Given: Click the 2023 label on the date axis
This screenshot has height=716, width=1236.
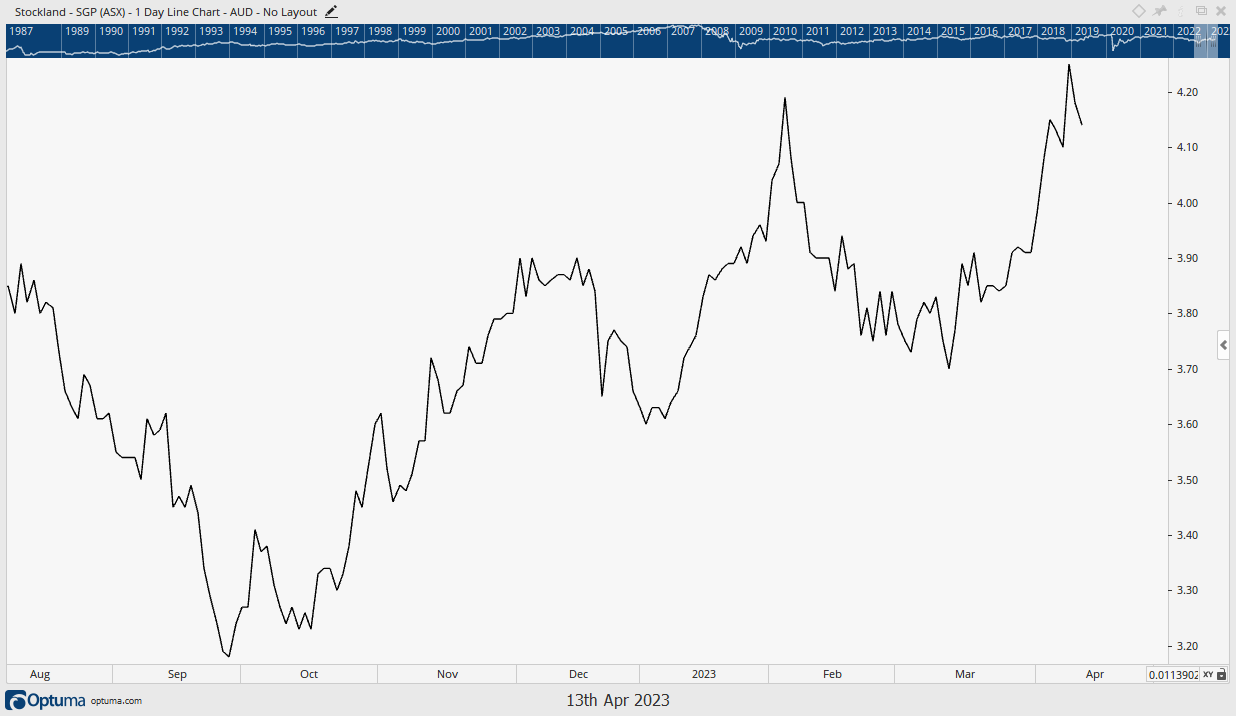Looking at the screenshot, I should coord(703,674).
